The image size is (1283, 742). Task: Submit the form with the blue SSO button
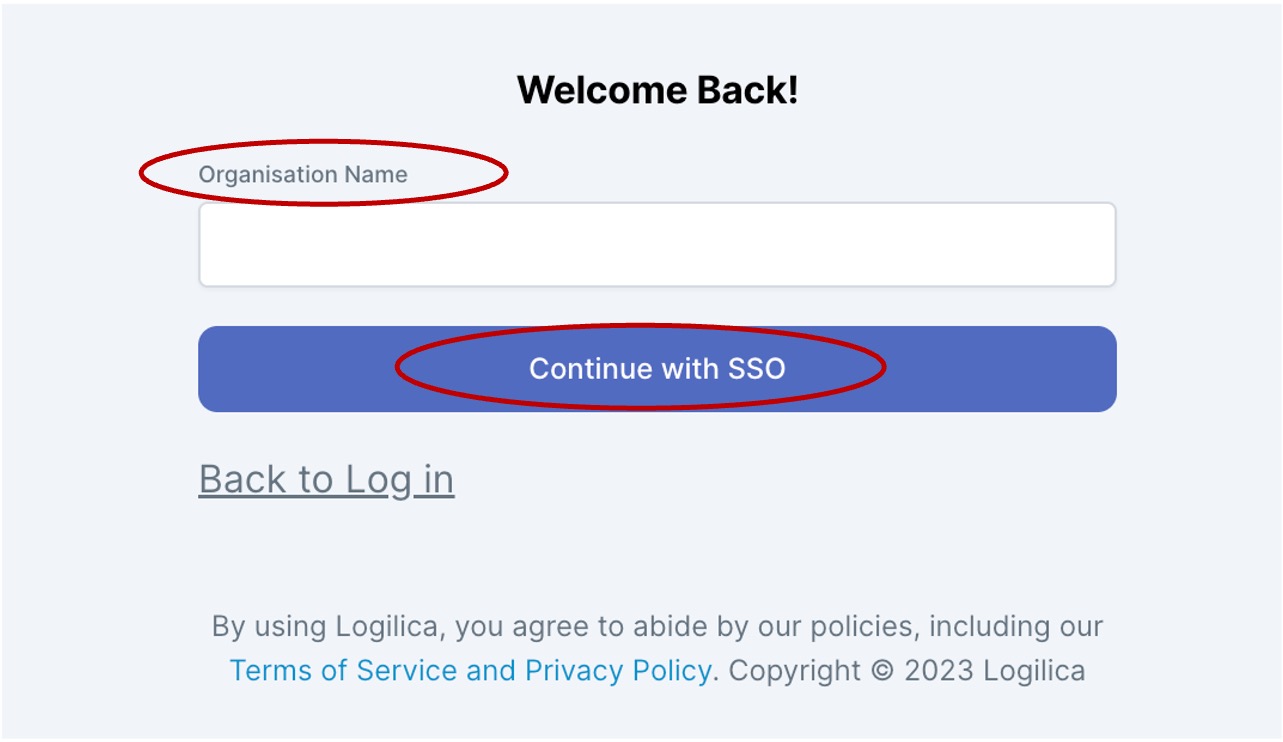(x=657, y=369)
